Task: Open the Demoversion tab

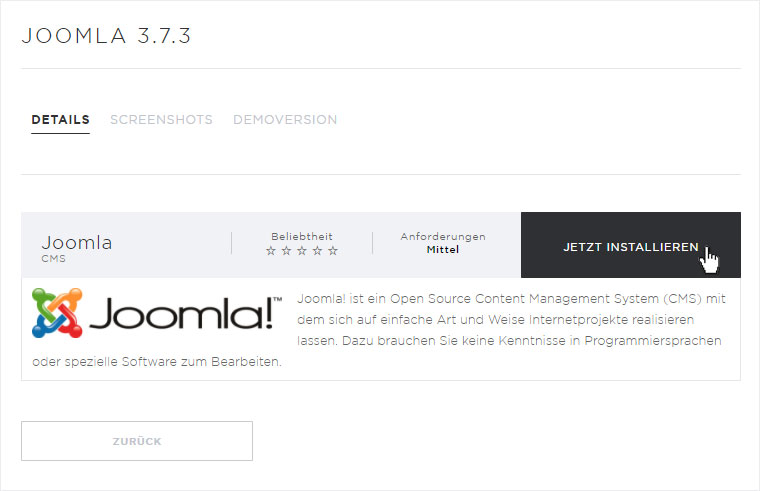Action: [x=285, y=120]
